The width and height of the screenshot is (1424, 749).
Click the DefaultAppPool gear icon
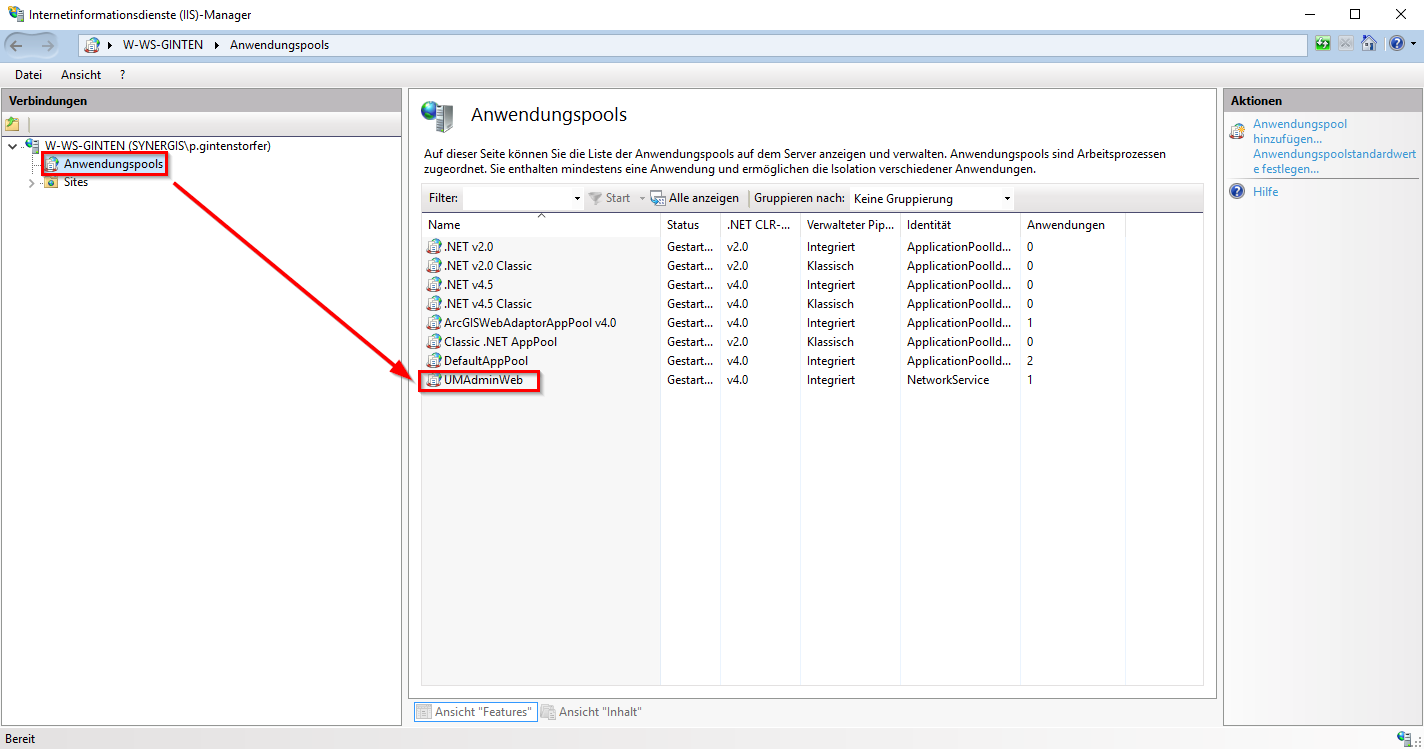point(433,360)
